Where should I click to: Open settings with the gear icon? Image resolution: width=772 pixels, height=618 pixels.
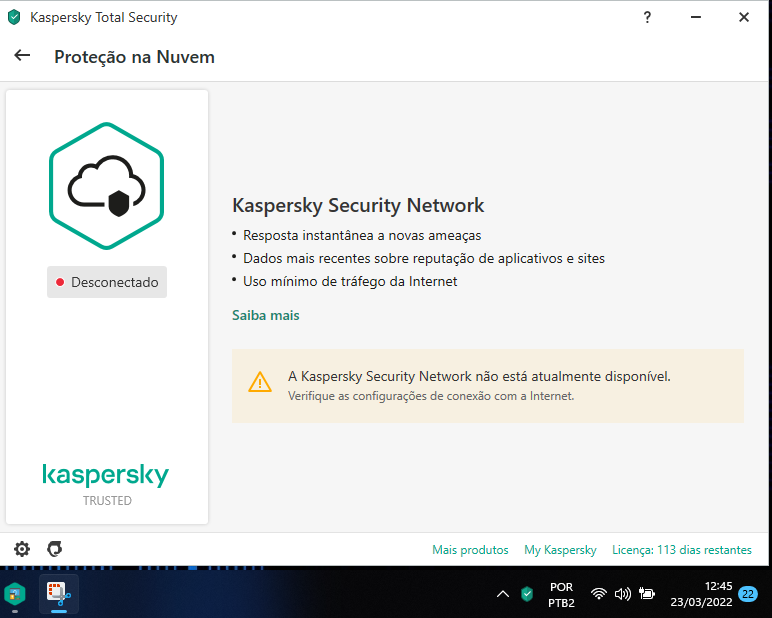(22, 549)
